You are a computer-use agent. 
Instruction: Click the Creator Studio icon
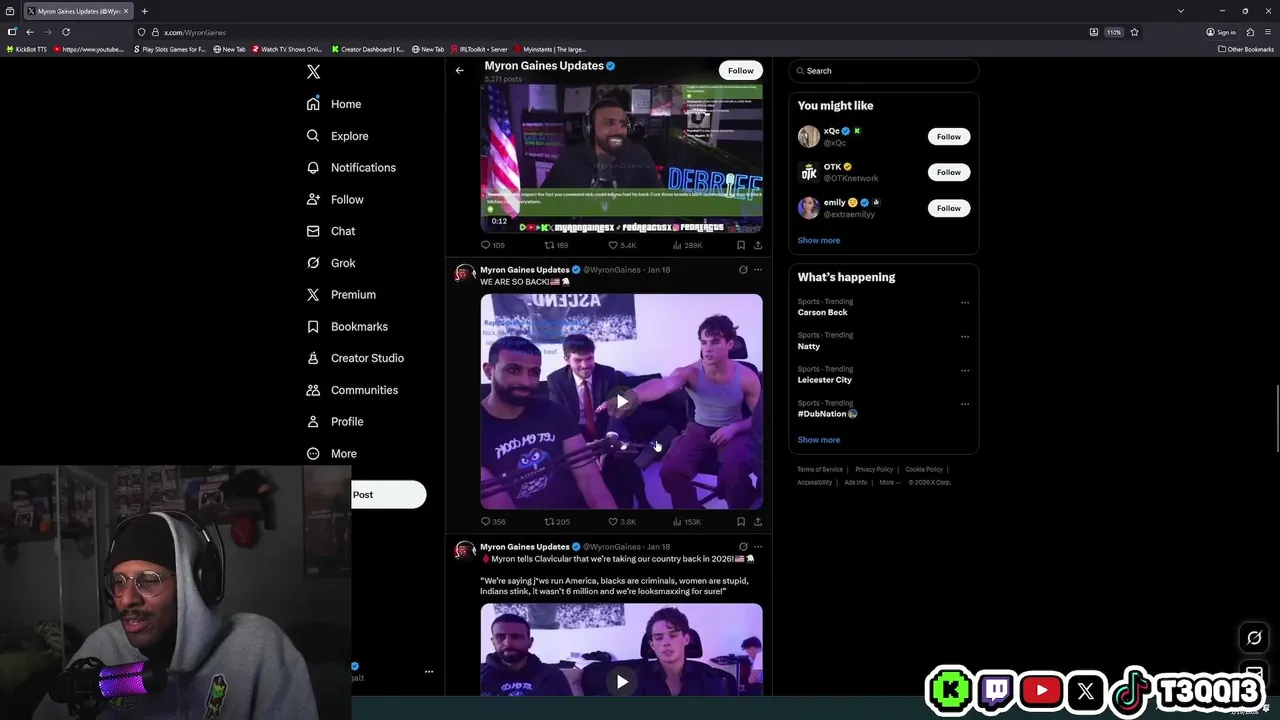tap(313, 358)
